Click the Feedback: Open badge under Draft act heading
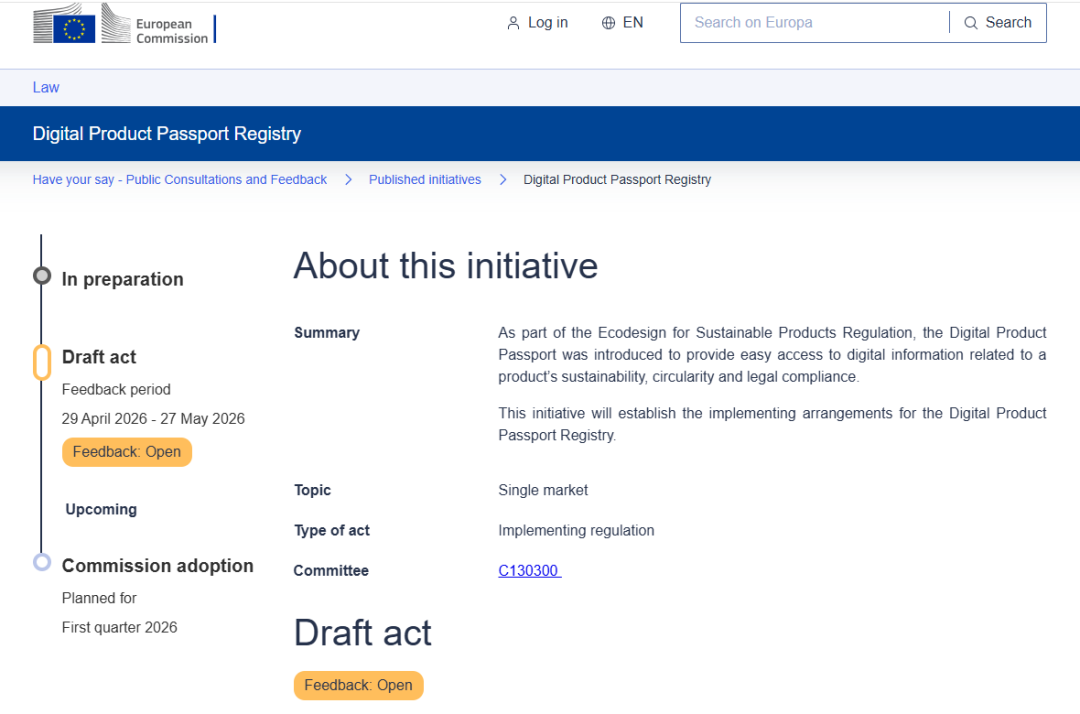The width and height of the screenshot is (1080, 714). (358, 685)
